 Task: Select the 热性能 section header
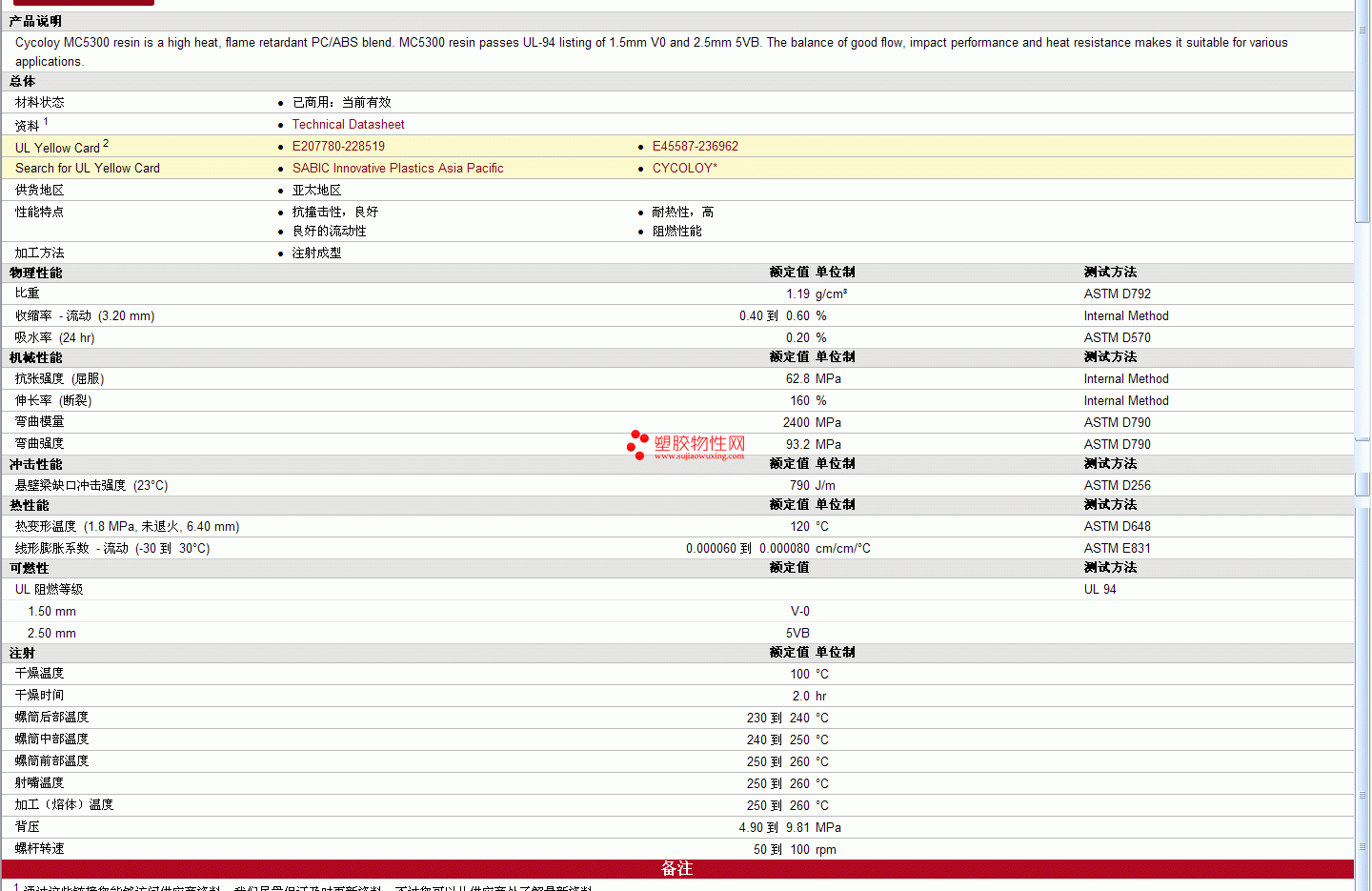[x=29, y=505]
